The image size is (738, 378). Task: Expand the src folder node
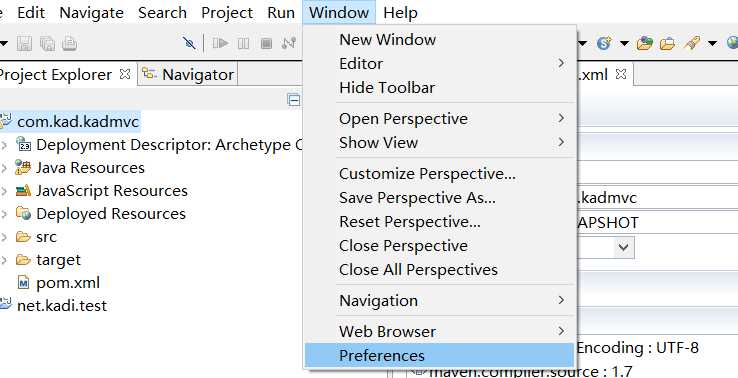(4, 237)
